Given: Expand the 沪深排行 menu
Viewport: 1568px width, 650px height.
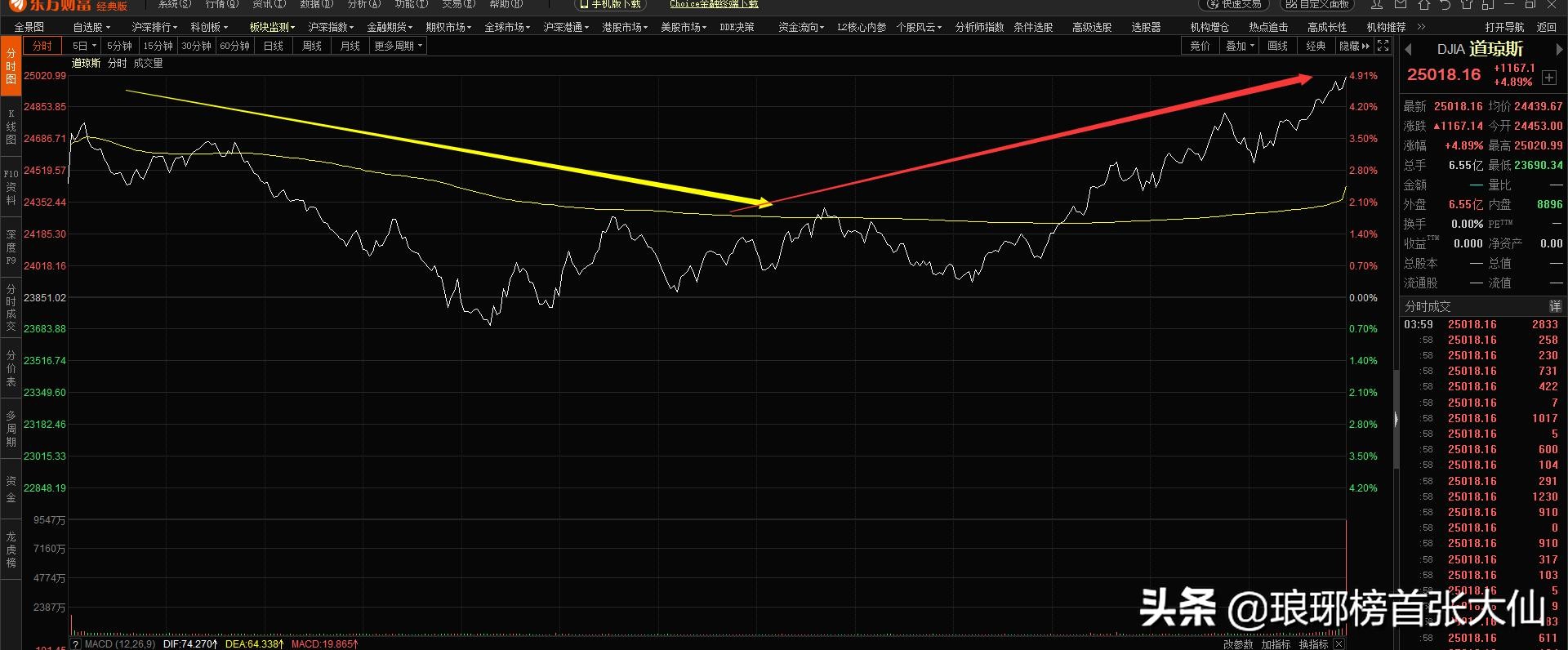Looking at the screenshot, I should click(154, 27).
